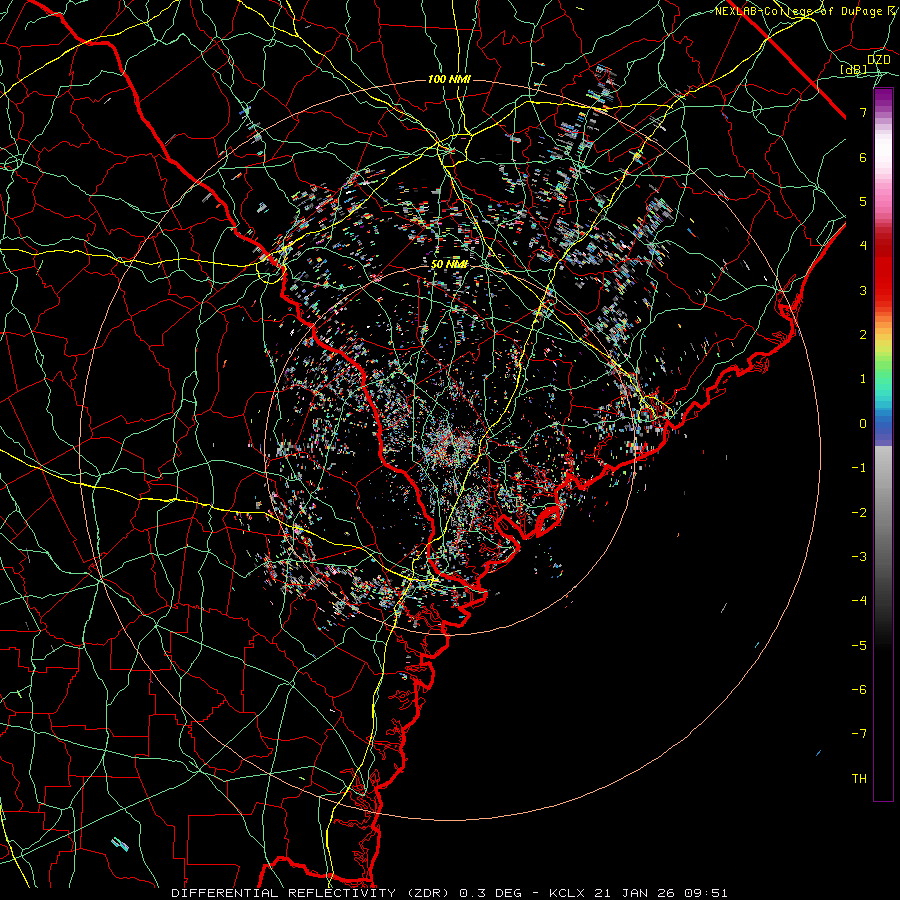The height and width of the screenshot is (900, 900).
Task: Click the -2 scale value
Action: click(859, 512)
